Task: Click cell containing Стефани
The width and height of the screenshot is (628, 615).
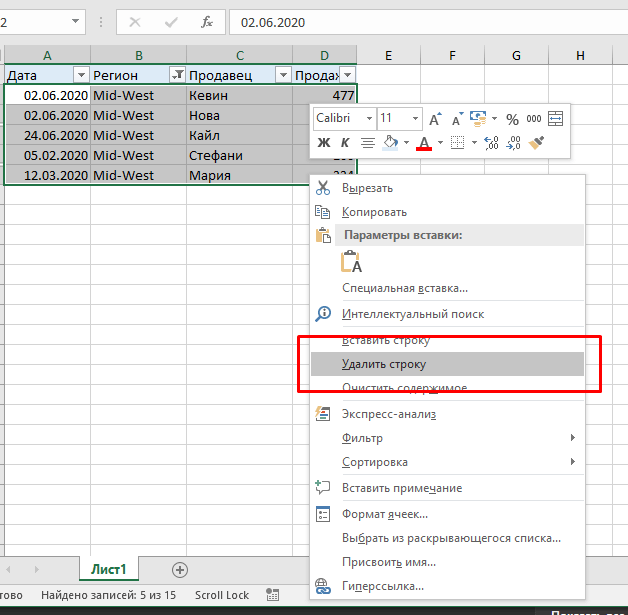Action: pyautogui.click(x=239, y=155)
